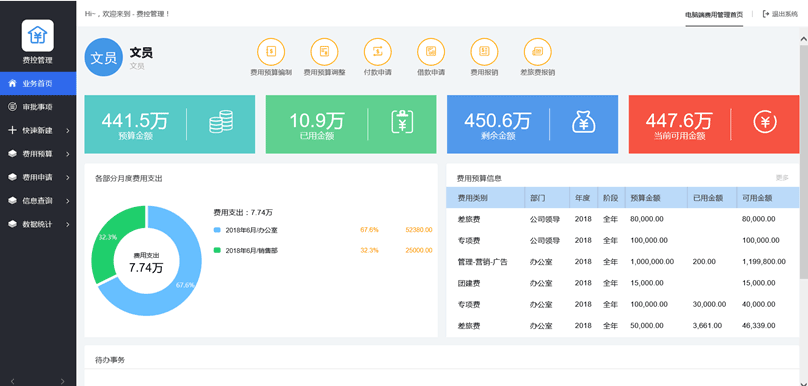Click the cube icon beside 费用申请
This screenshot has width=808, height=386.
[x=12, y=177]
